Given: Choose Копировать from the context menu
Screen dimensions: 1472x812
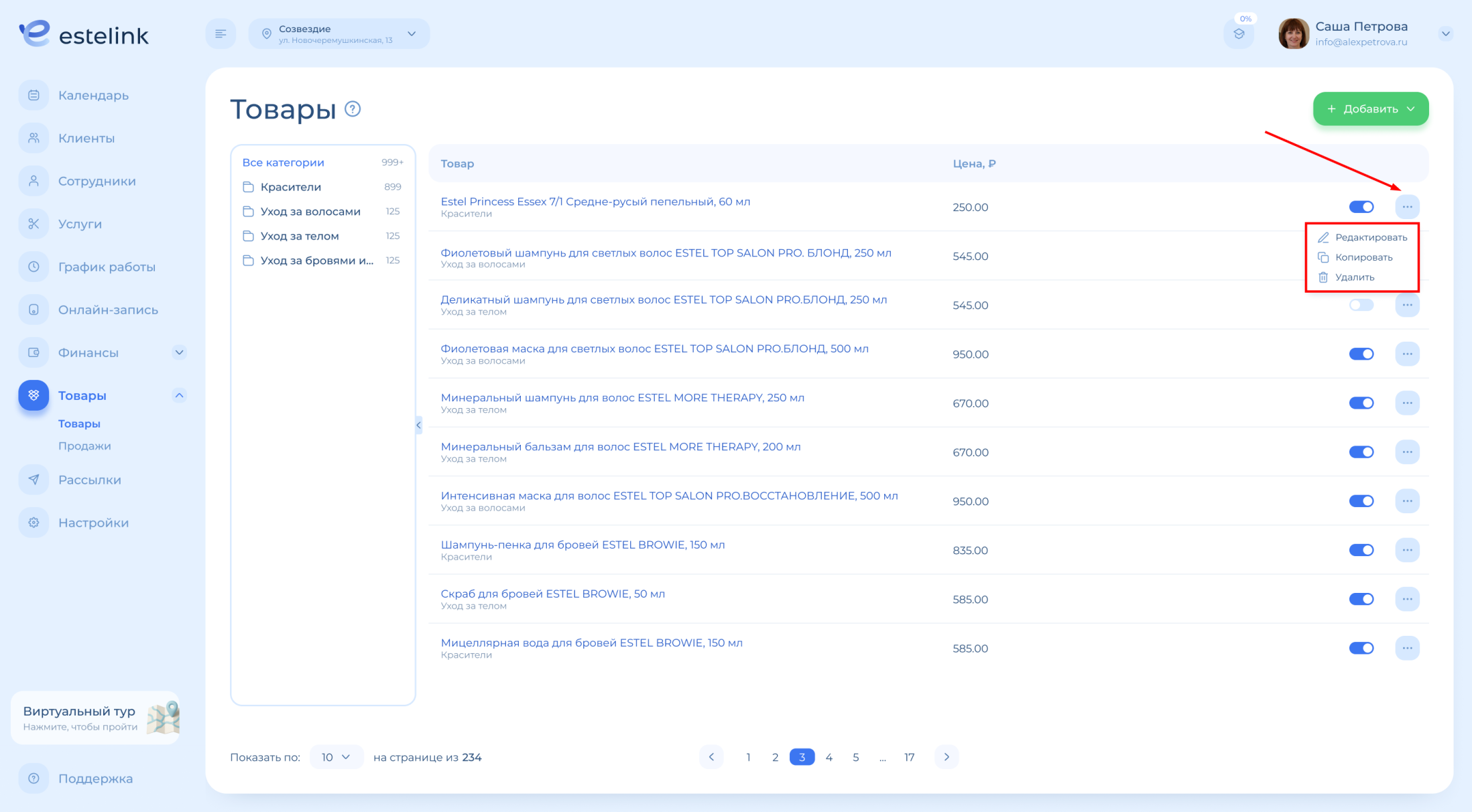Looking at the screenshot, I should pos(1355,257).
